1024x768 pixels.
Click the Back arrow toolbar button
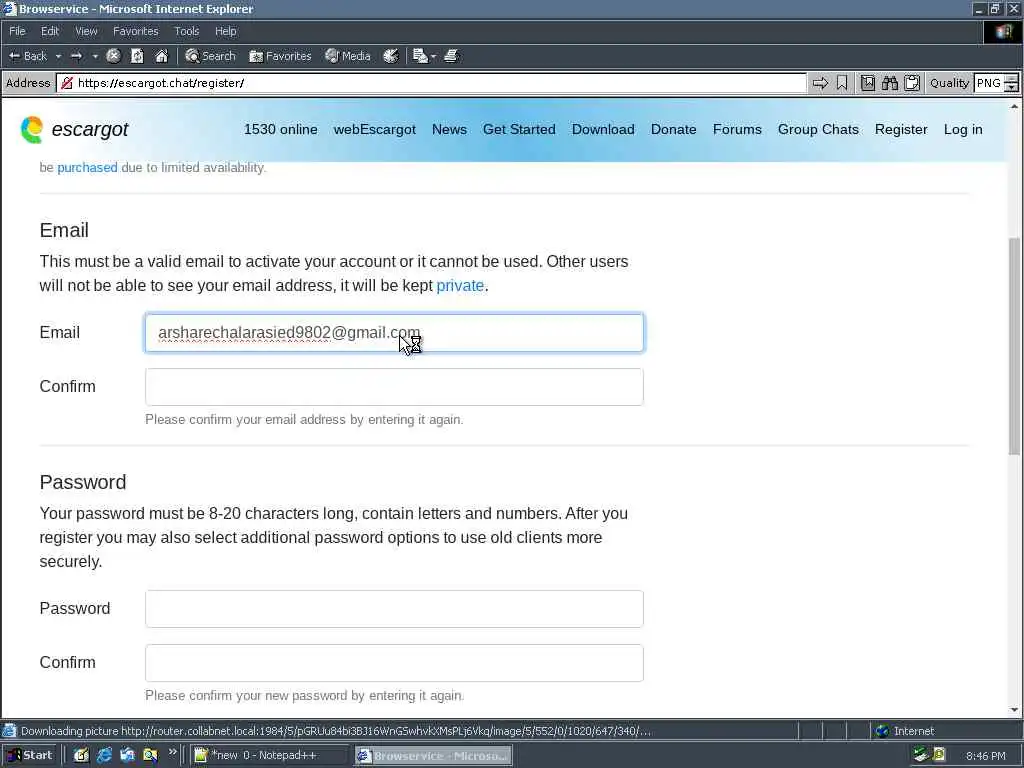27,56
